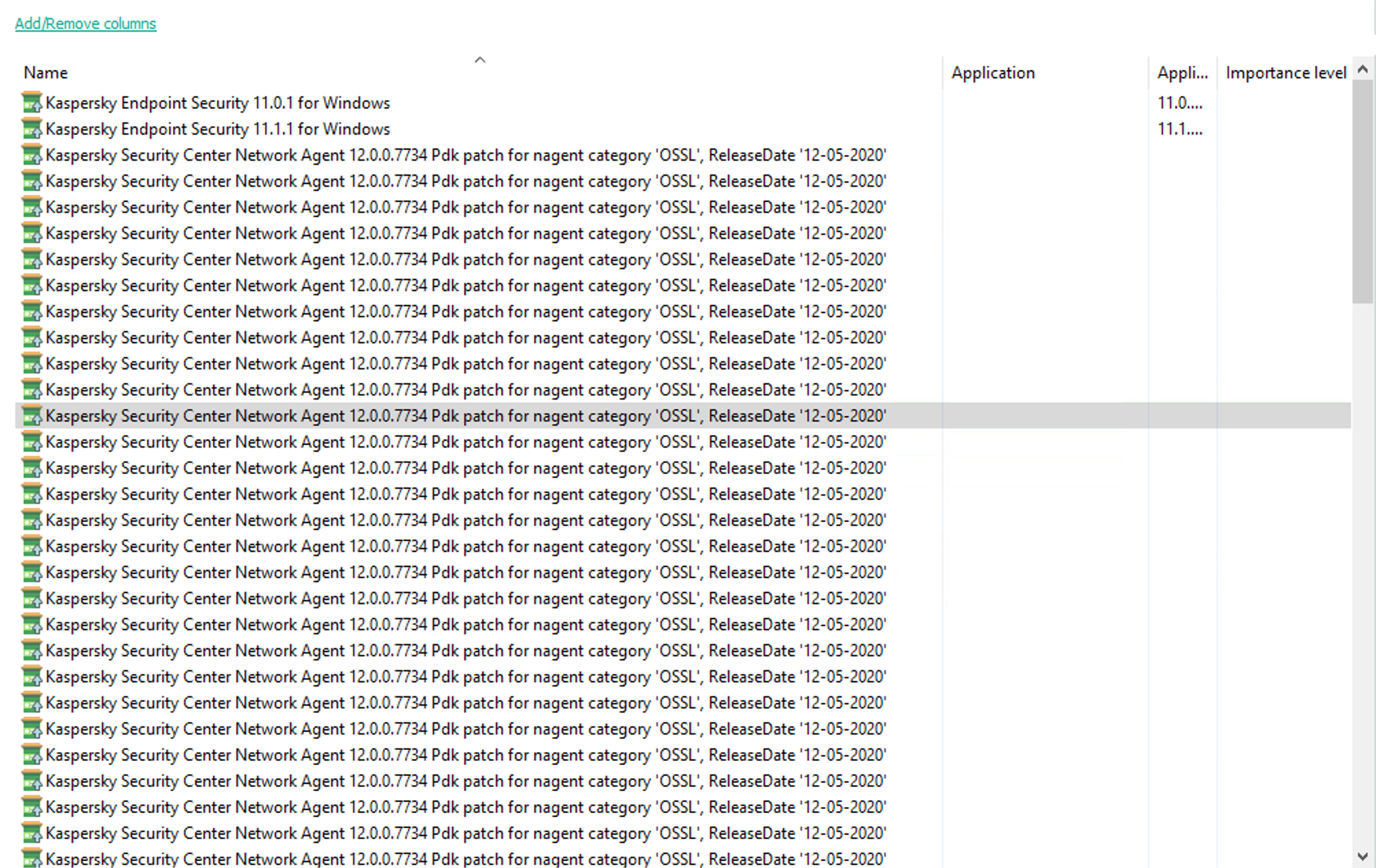1376x868 pixels.
Task: Sort by Importance level column
Action: [x=1285, y=73]
